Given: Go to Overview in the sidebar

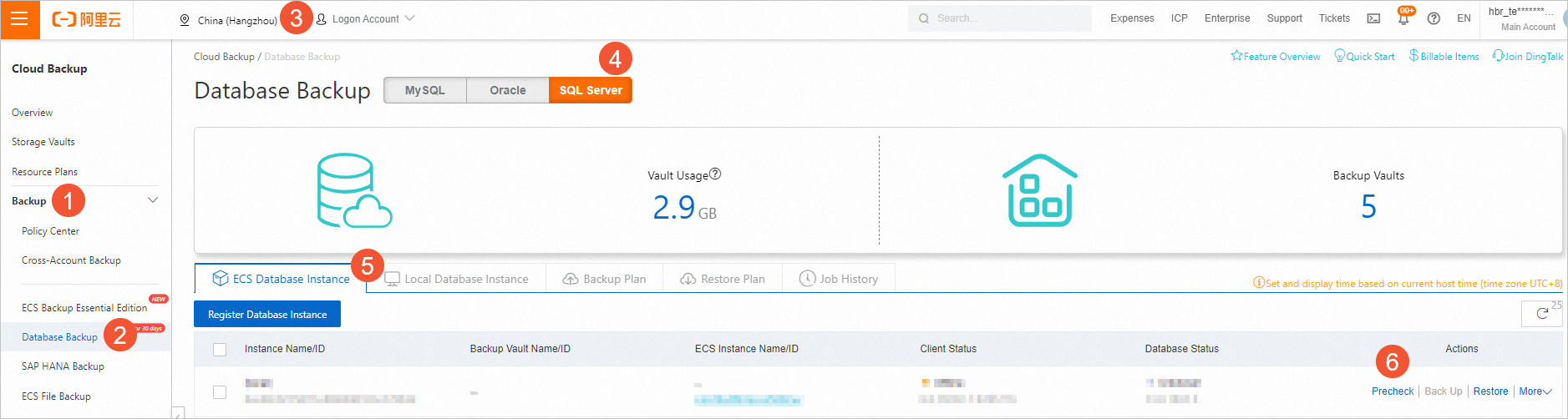Looking at the screenshot, I should 32,113.
